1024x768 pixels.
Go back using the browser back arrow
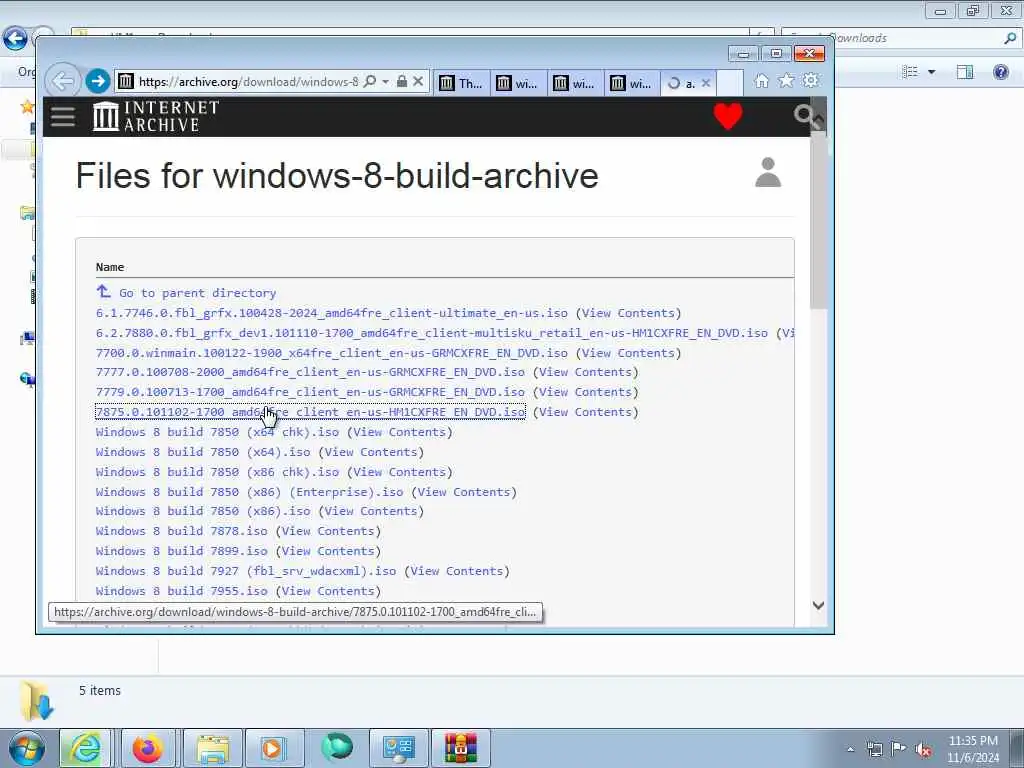[x=63, y=82]
